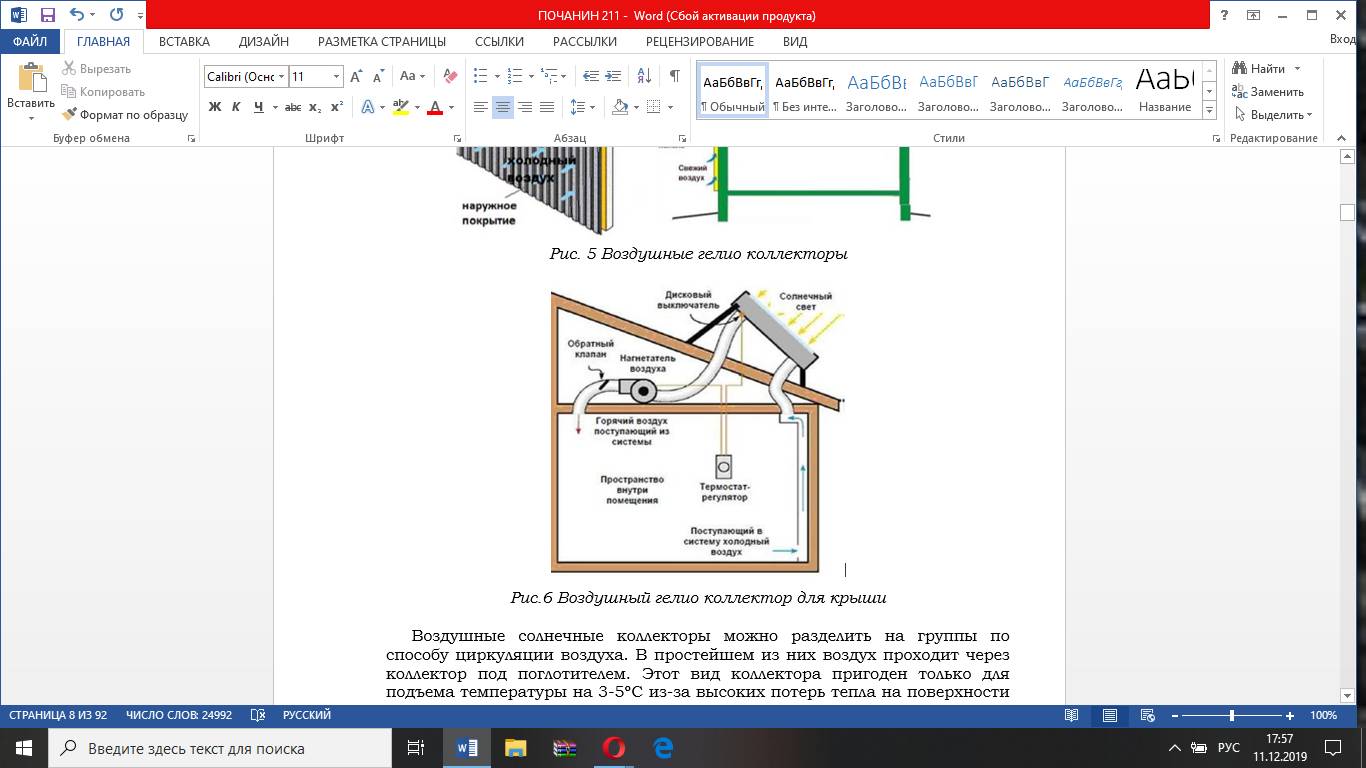
Task: Switch to the ССЫЛКИ tab
Action: (x=499, y=42)
